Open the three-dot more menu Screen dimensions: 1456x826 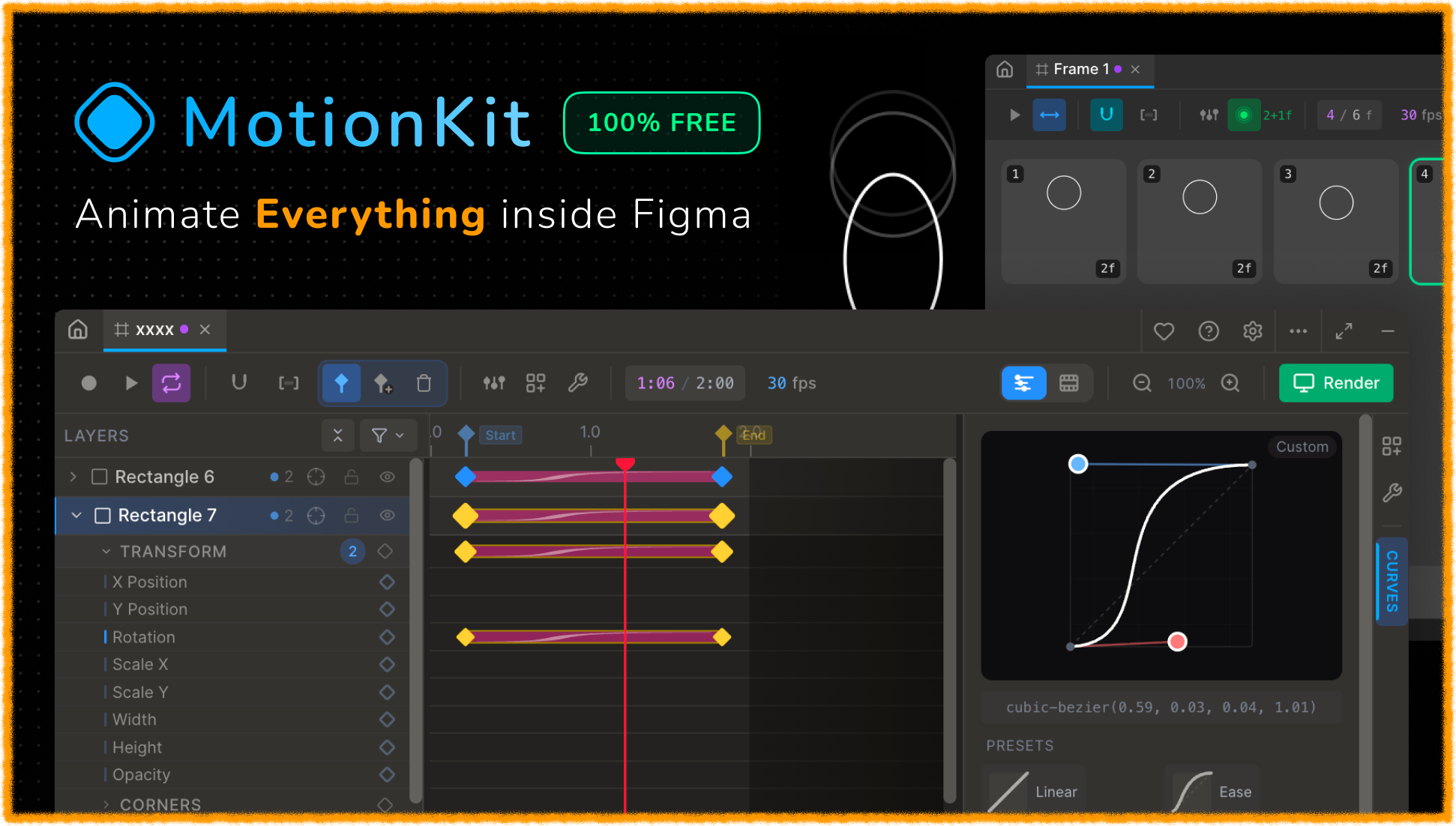click(x=1299, y=331)
